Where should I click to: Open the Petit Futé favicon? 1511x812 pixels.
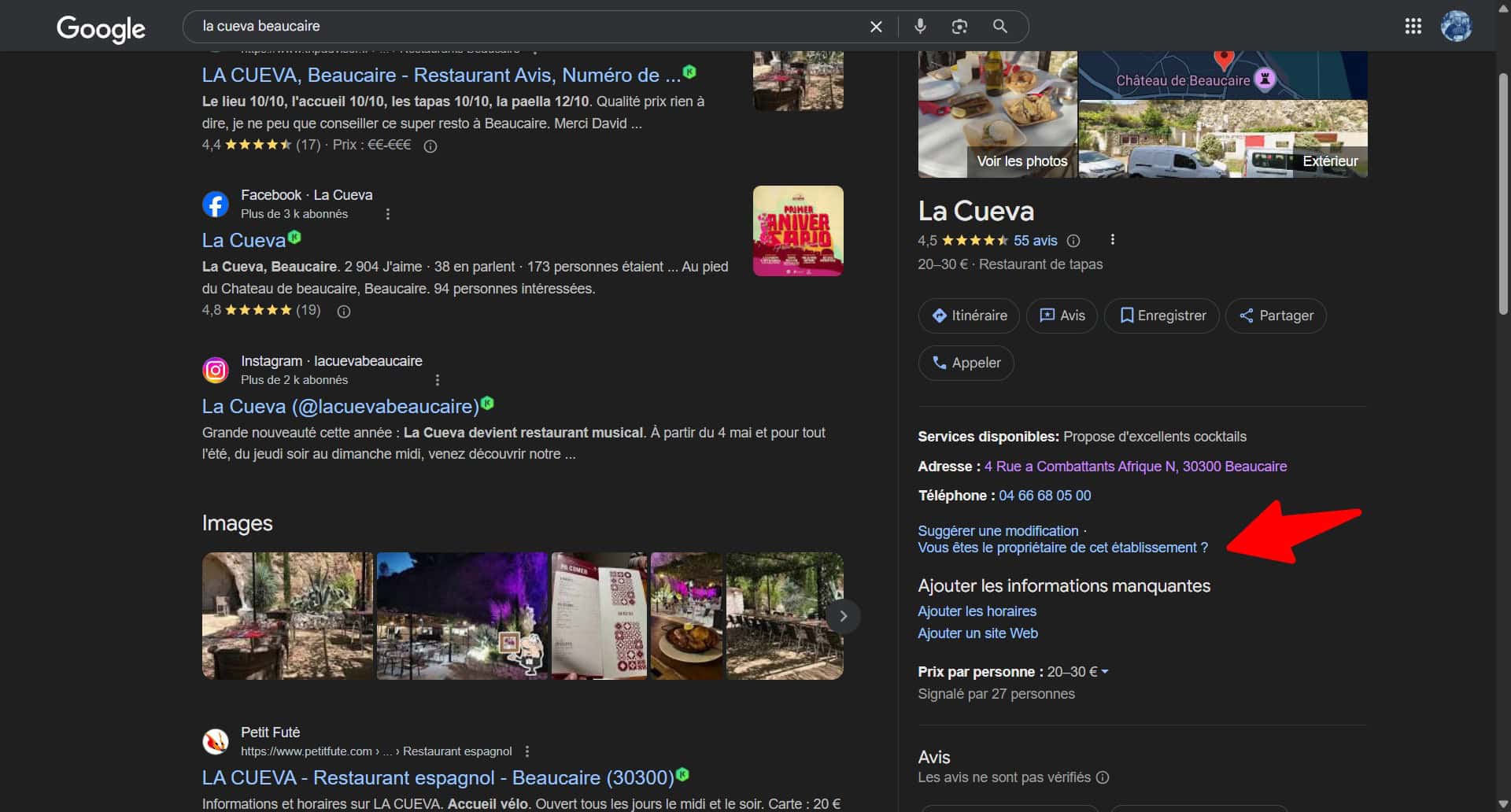click(x=216, y=741)
